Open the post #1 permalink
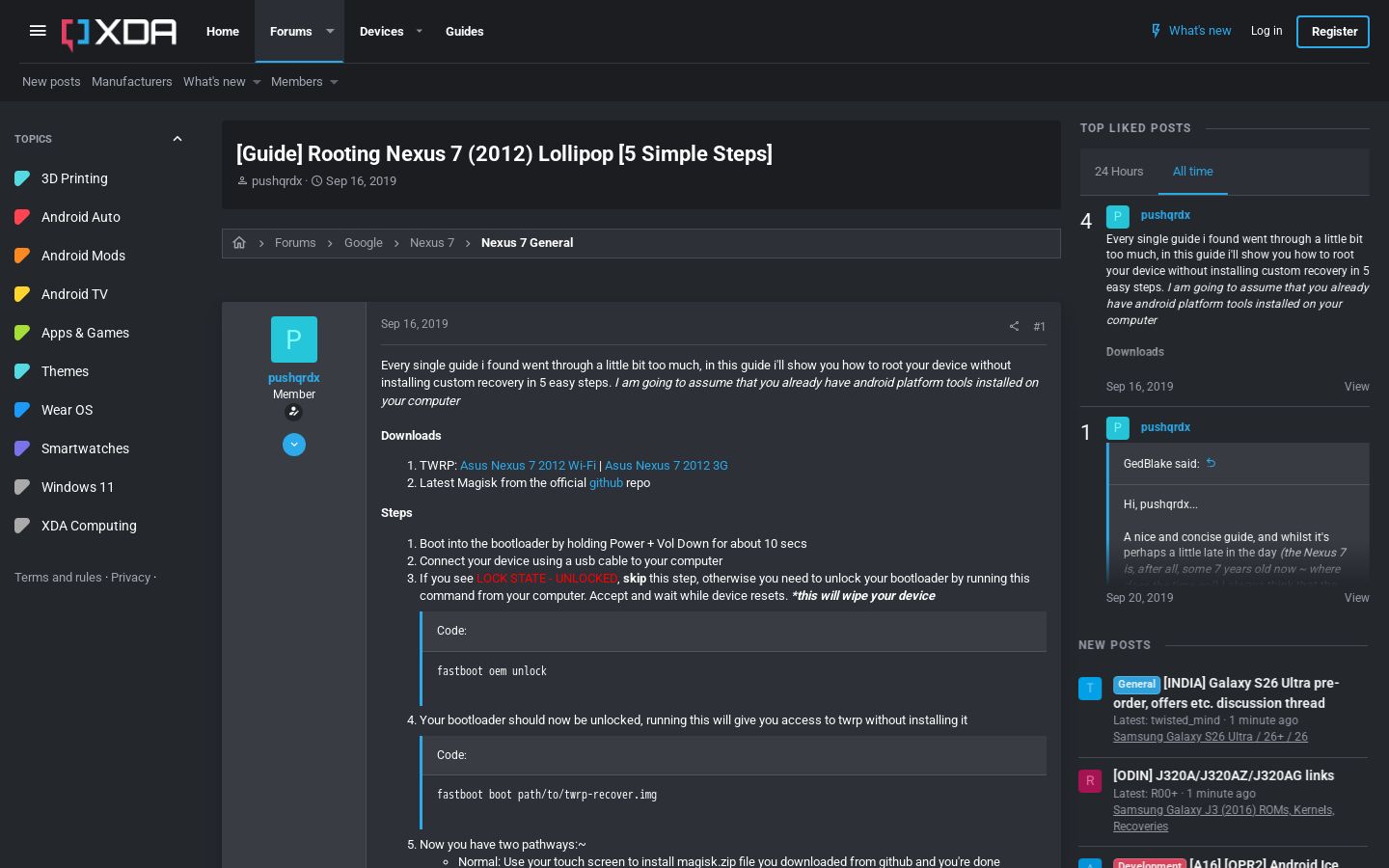1389x868 pixels. (1039, 327)
